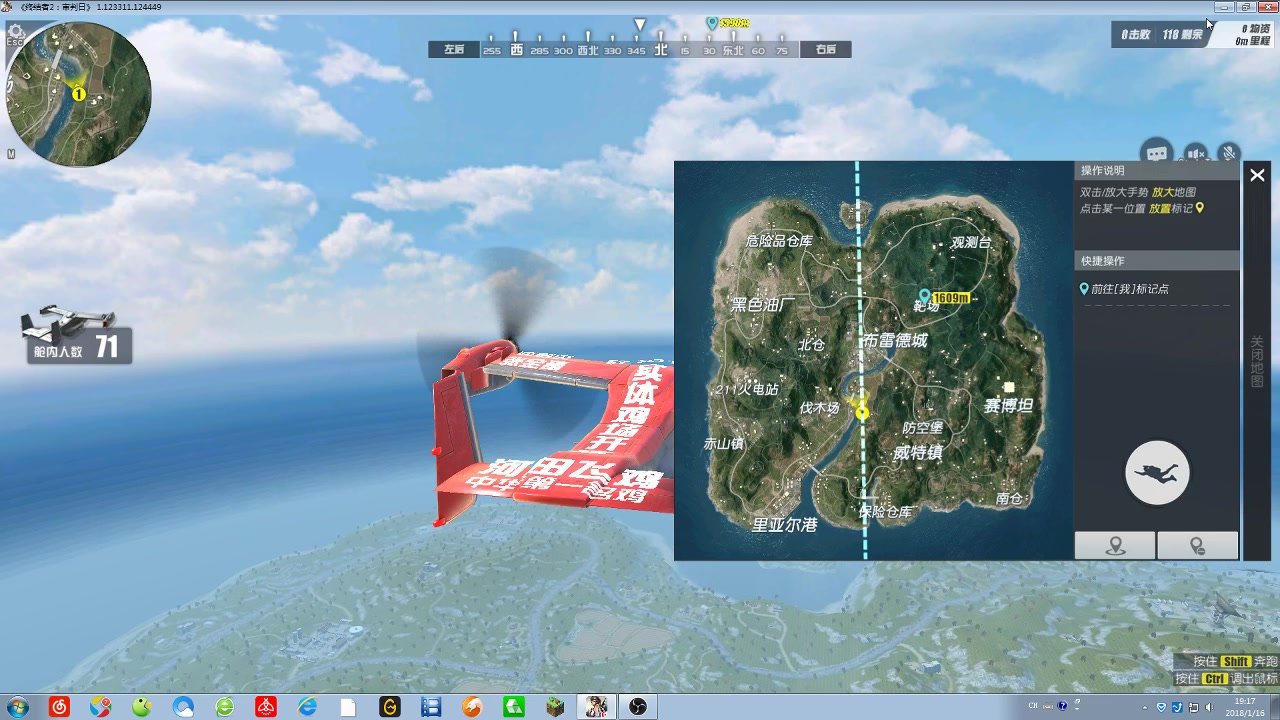
Task: Open the Minecraft grass block taskbar icon
Action: point(555,707)
